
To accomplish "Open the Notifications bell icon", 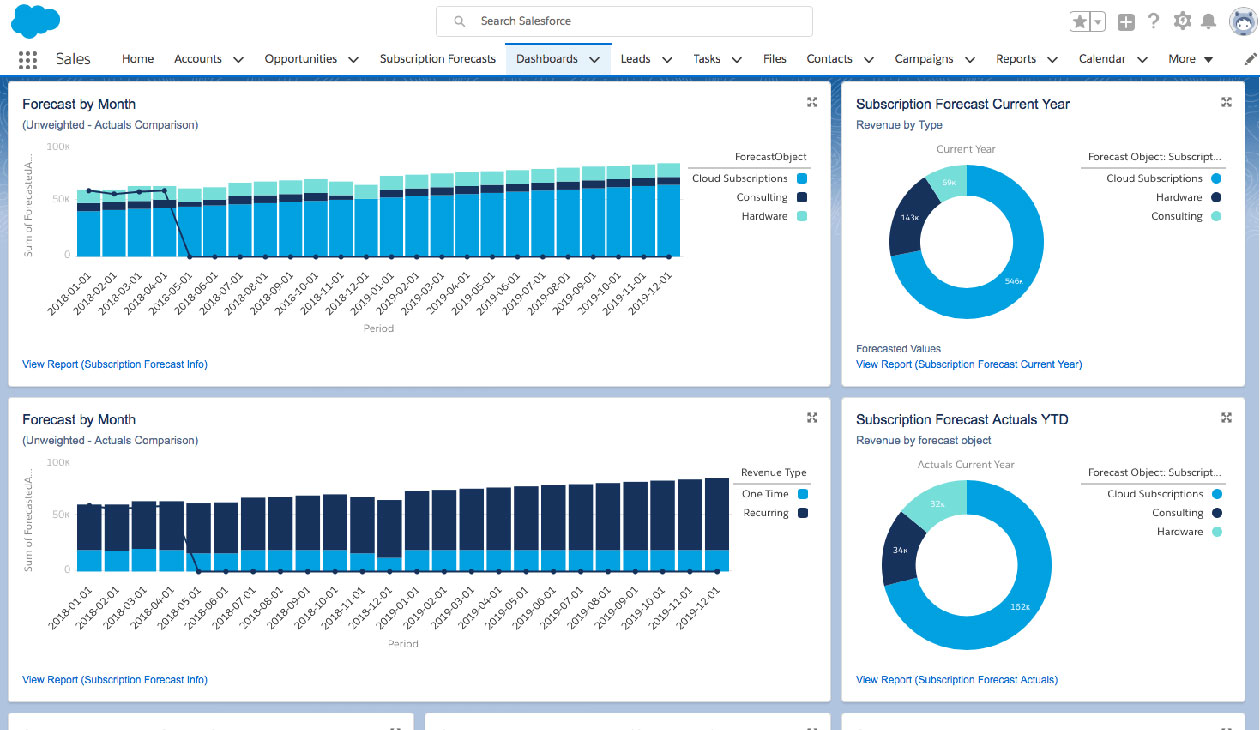I will pos(1209,21).
